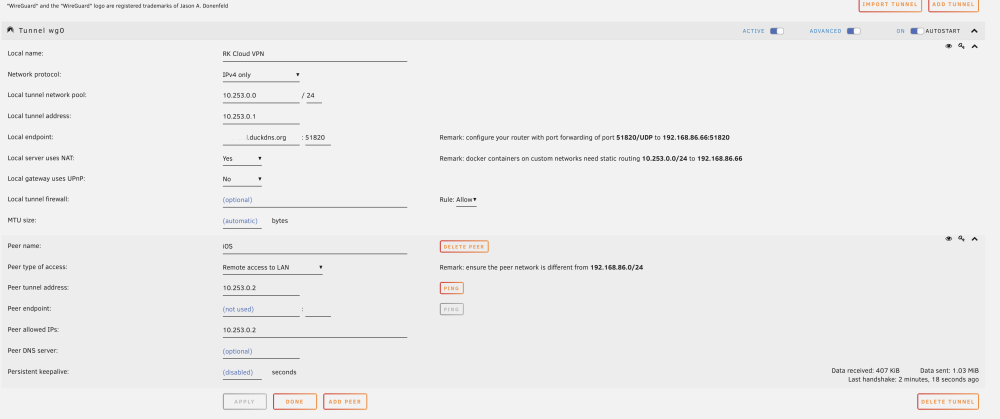This screenshot has height=419, width=1000.
Task: Click Data received: 407 KiB text
Action: tap(865, 371)
